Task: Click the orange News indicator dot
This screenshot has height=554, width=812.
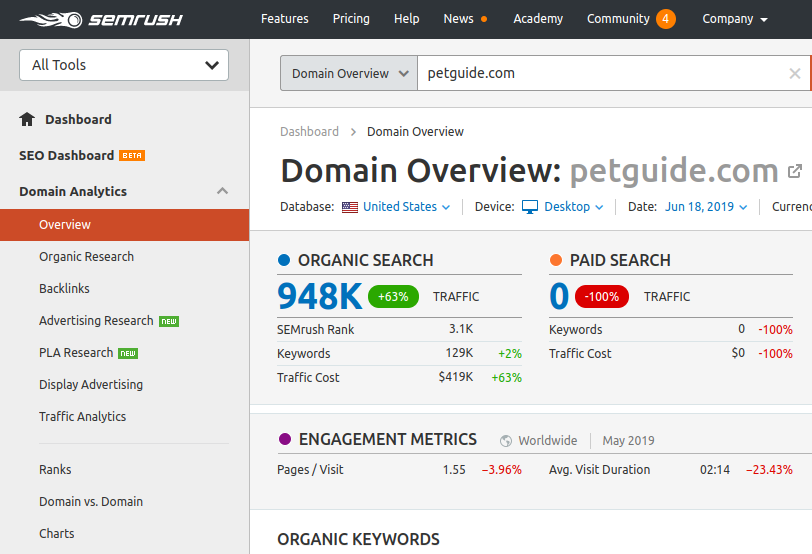Action: click(484, 19)
